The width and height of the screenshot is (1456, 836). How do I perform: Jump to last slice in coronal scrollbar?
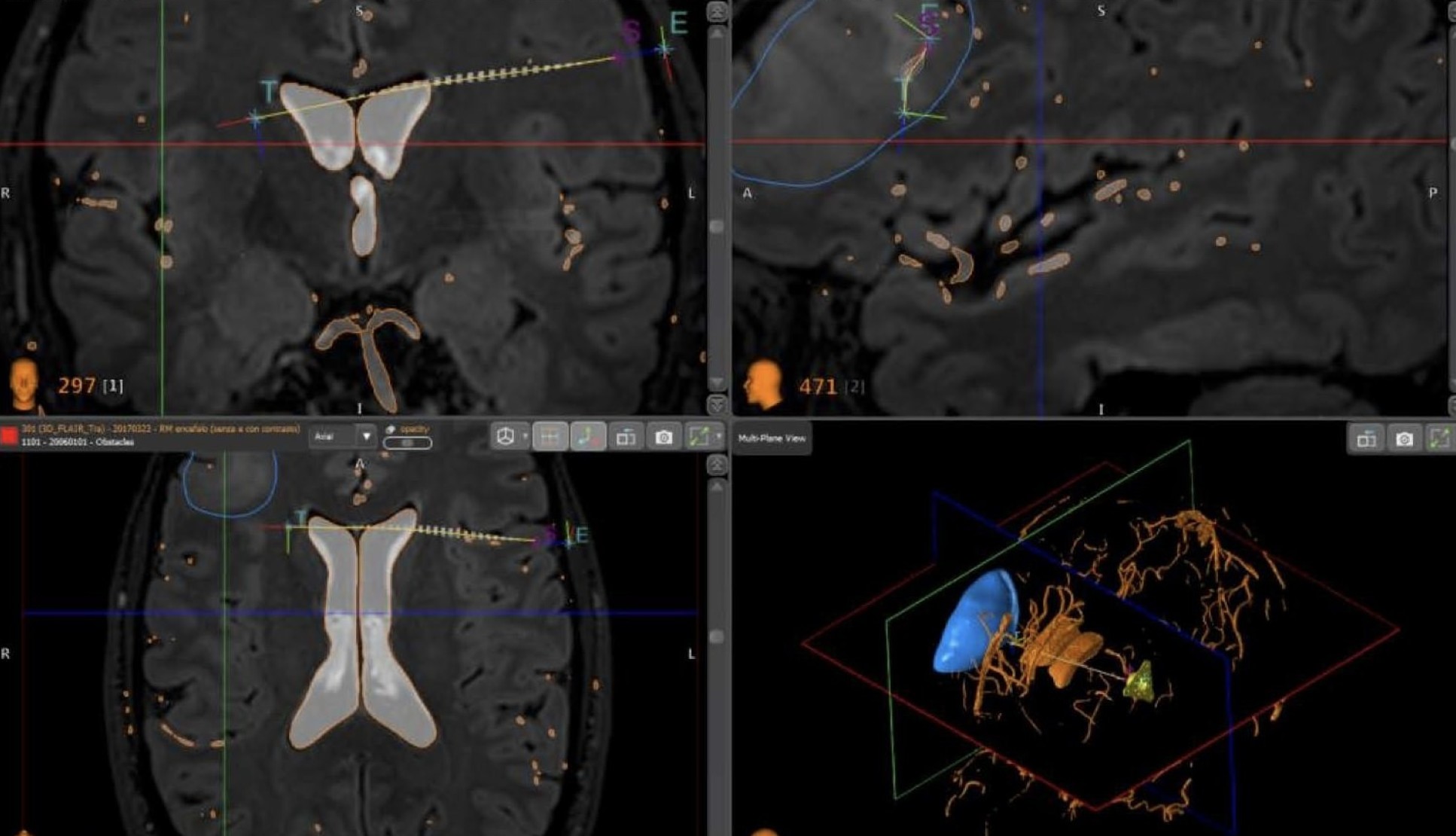717,405
